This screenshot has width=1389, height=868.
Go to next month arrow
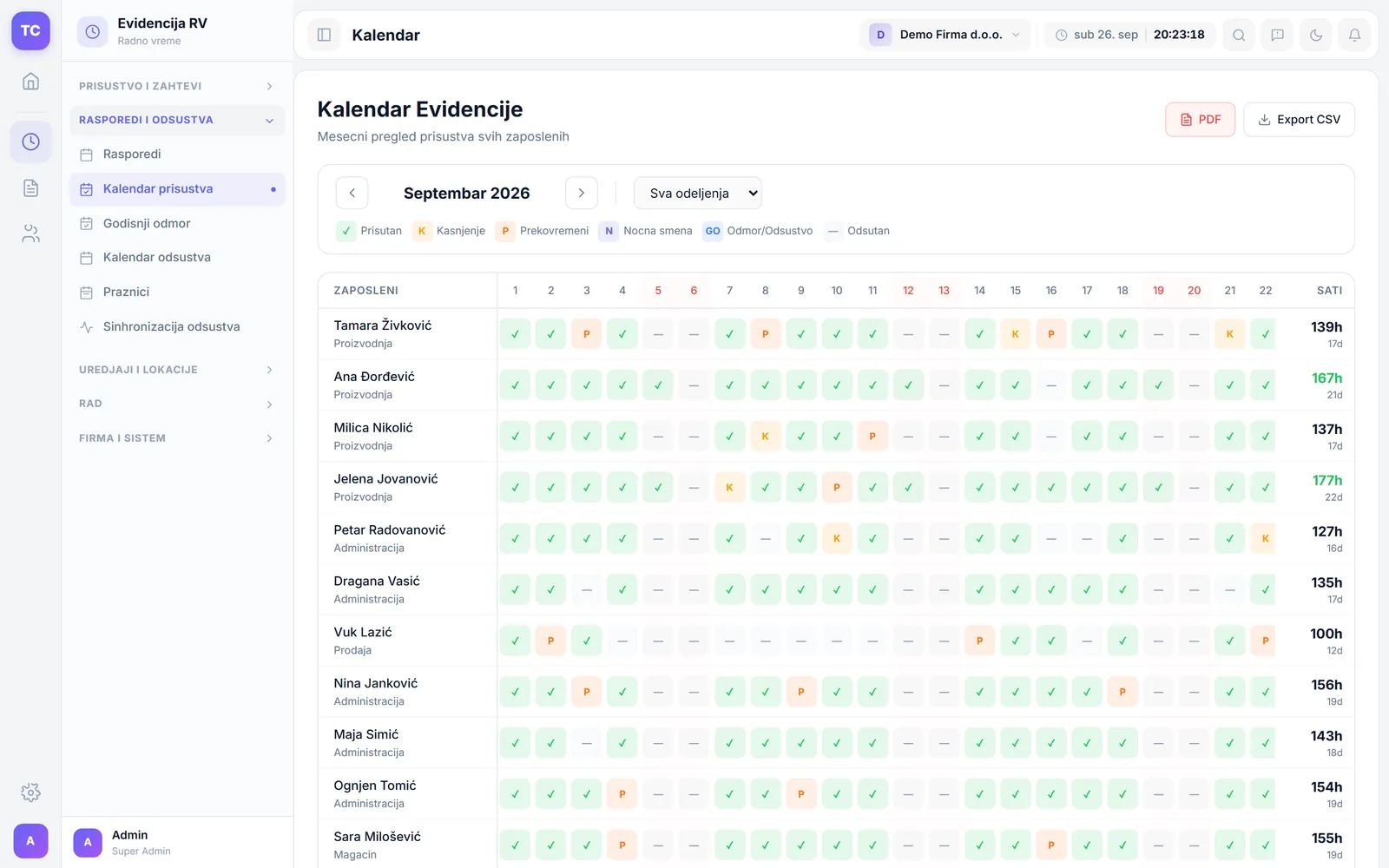coord(582,193)
